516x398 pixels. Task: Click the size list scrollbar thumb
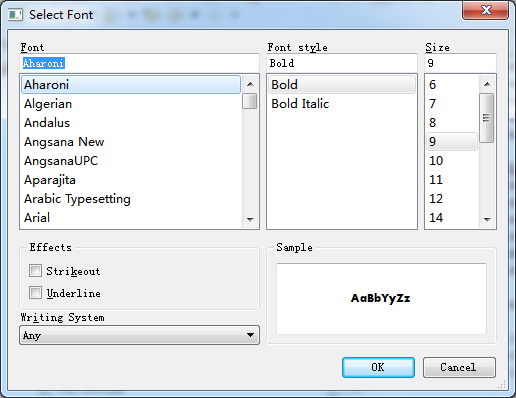487,118
